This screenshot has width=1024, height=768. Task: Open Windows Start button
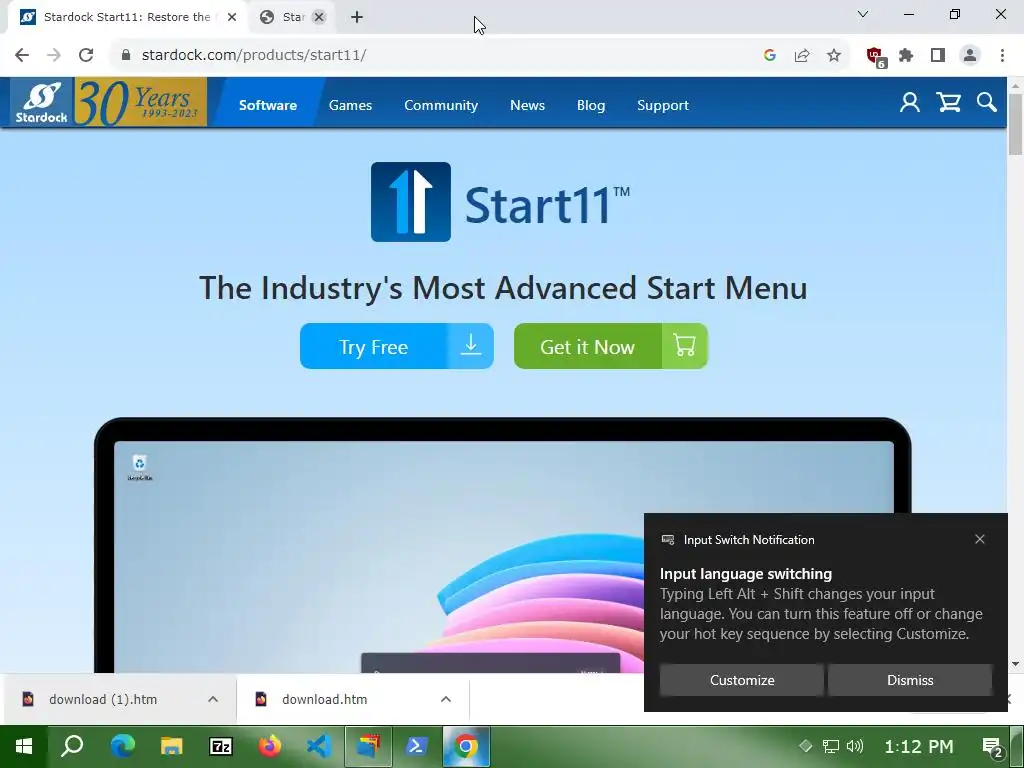coord(24,746)
